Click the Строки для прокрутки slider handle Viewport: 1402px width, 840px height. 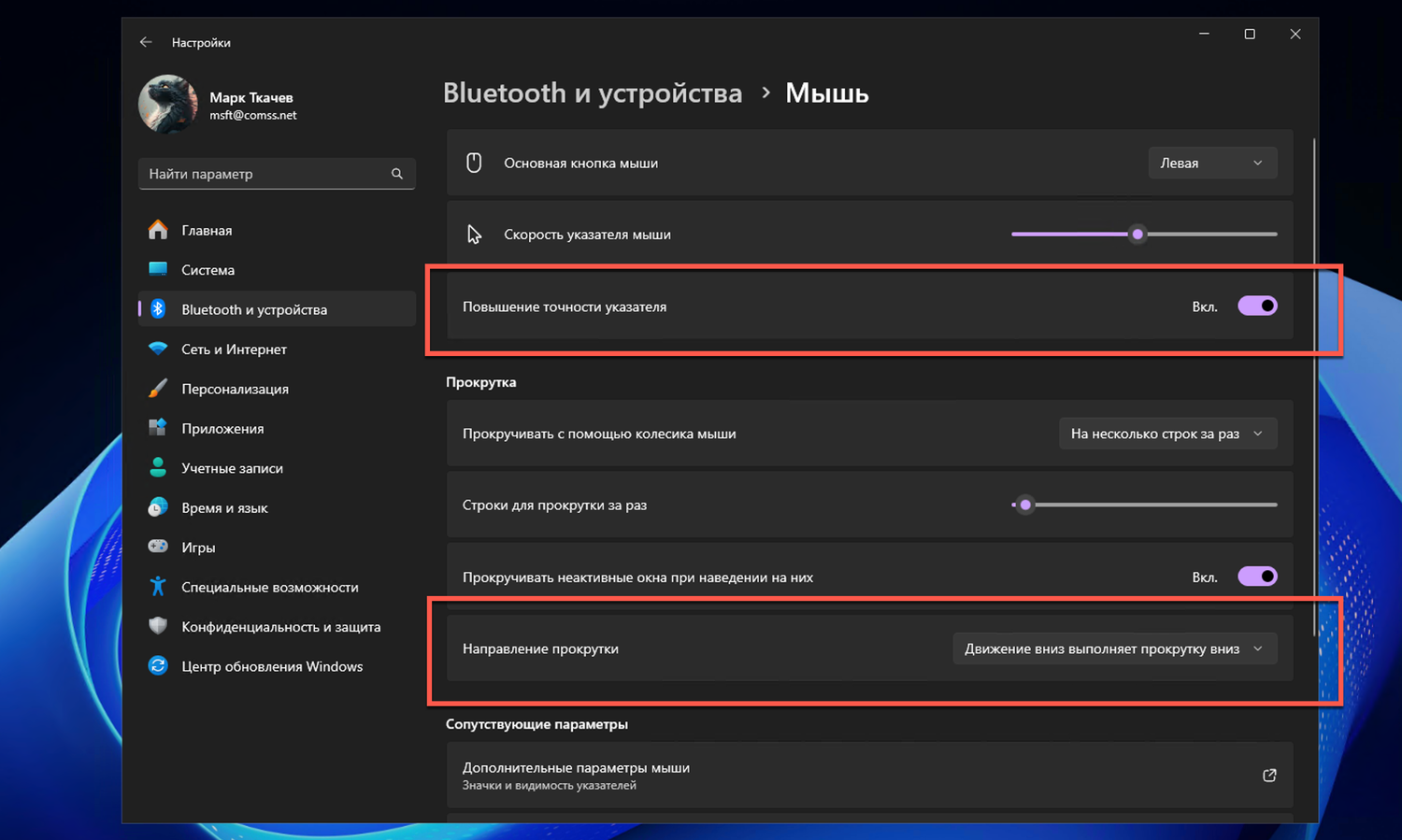click(1025, 505)
